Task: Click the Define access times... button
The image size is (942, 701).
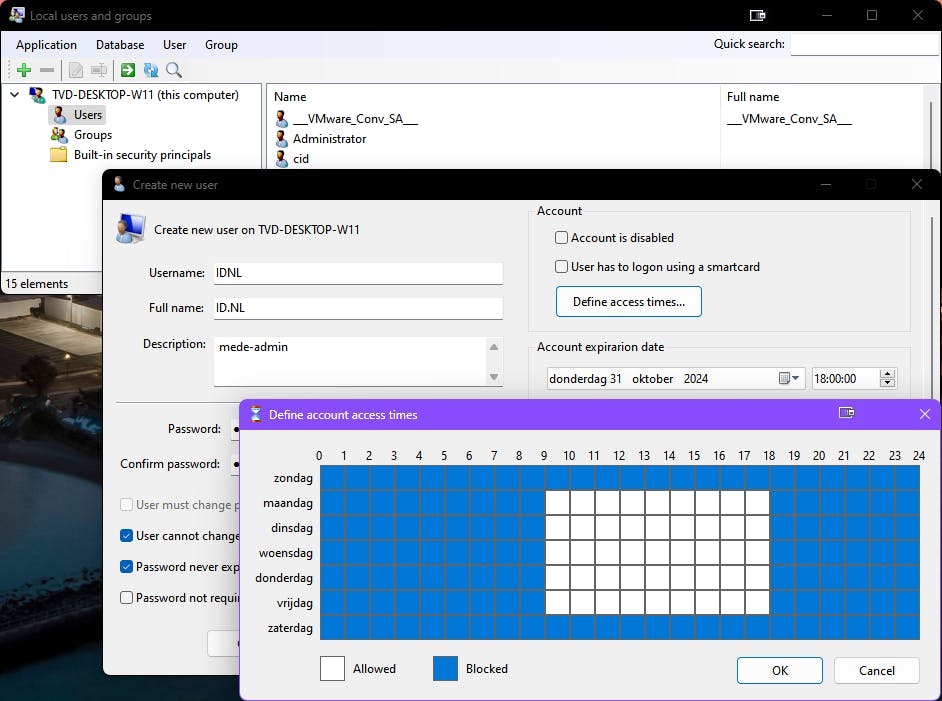Action: click(x=628, y=302)
